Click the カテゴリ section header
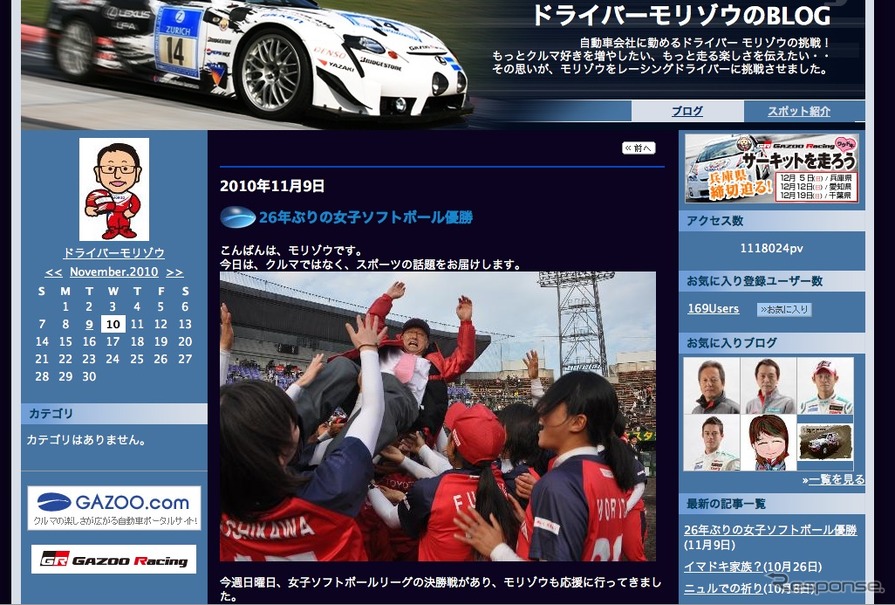The image size is (895, 605). (x=114, y=414)
